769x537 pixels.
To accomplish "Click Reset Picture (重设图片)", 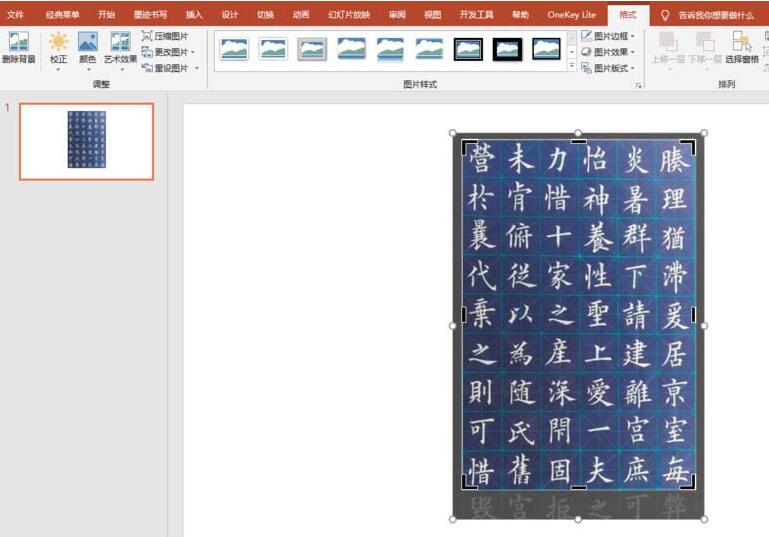I will click(165, 68).
